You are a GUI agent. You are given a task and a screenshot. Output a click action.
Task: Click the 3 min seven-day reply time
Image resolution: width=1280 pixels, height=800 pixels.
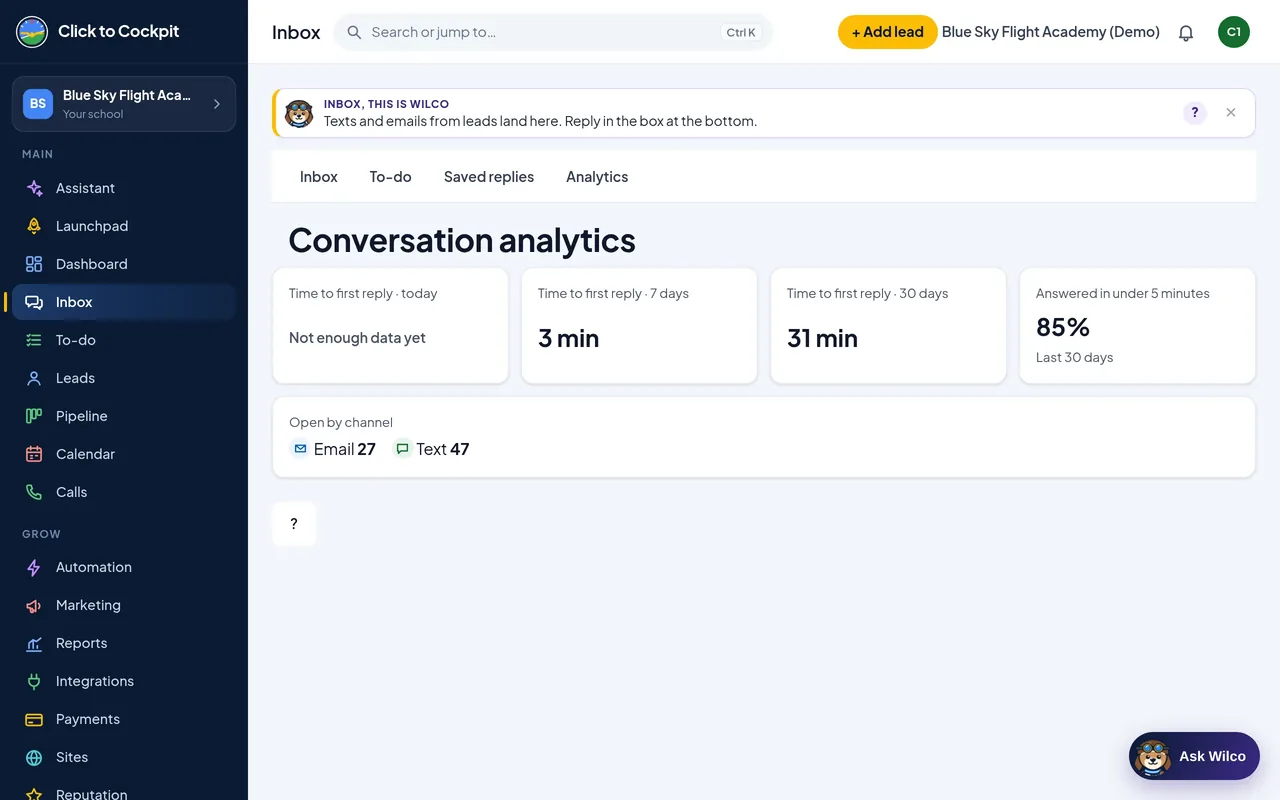568,338
